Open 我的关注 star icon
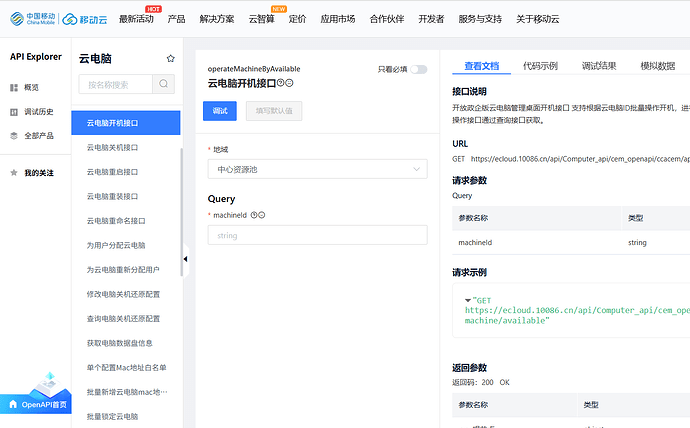Image resolution: width=690 pixels, height=428 pixels. [x=14, y=173]
